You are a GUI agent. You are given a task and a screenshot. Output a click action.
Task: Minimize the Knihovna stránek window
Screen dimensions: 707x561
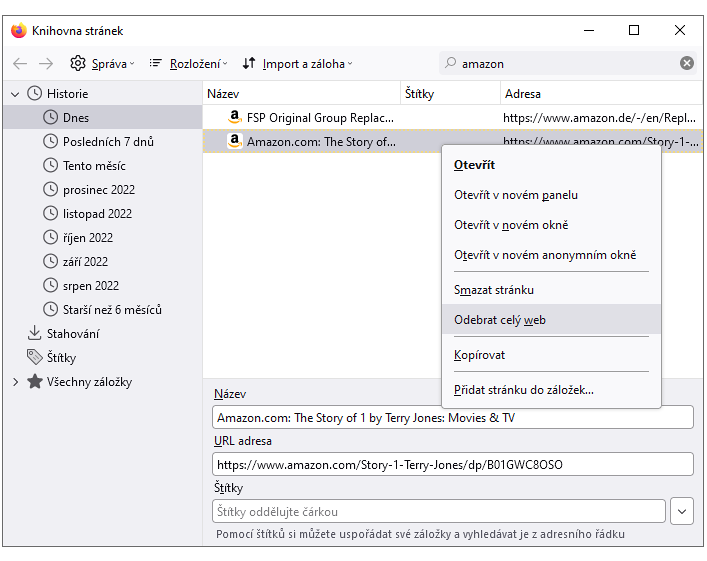[x=588, y=31]
